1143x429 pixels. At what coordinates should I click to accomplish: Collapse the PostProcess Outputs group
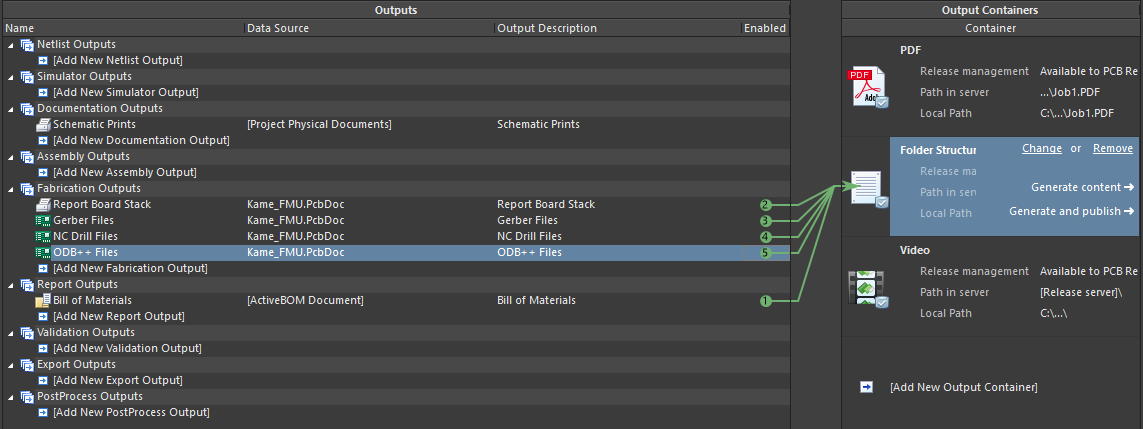(x=10, y=398)
